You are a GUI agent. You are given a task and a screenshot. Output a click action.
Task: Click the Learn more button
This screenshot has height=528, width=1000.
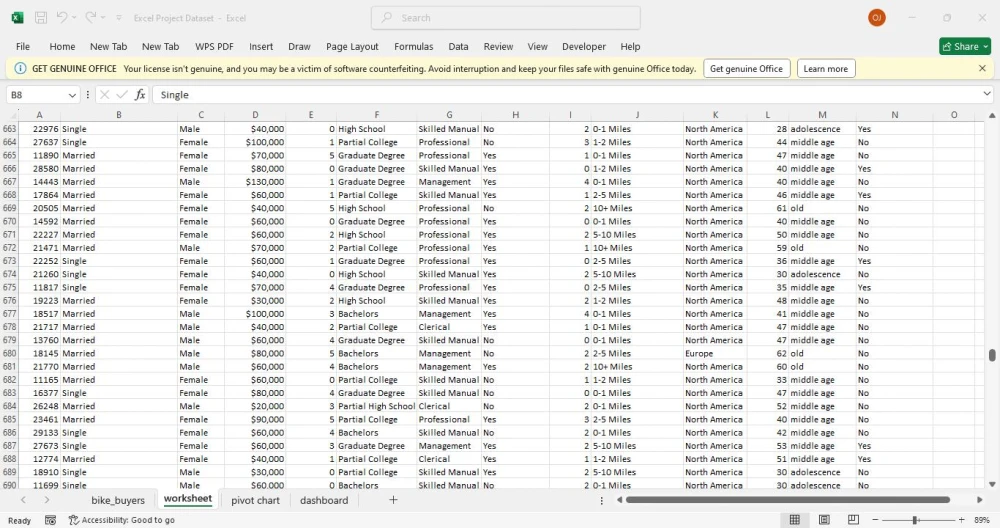click(x=825, y=69)
